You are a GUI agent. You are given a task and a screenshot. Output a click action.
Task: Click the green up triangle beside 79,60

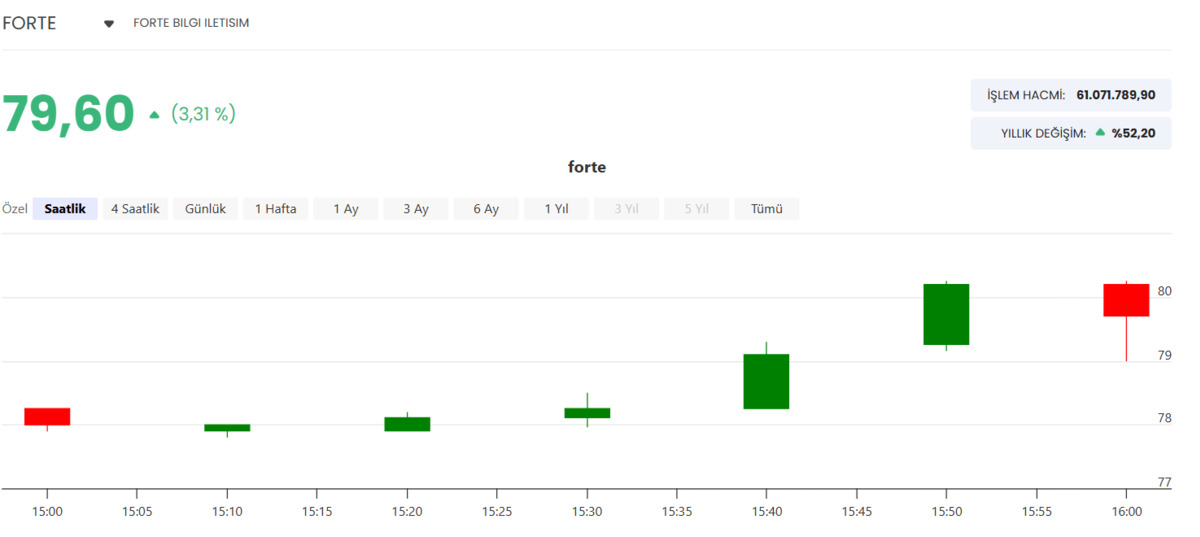pyautogui.click(x=155, y=115)
